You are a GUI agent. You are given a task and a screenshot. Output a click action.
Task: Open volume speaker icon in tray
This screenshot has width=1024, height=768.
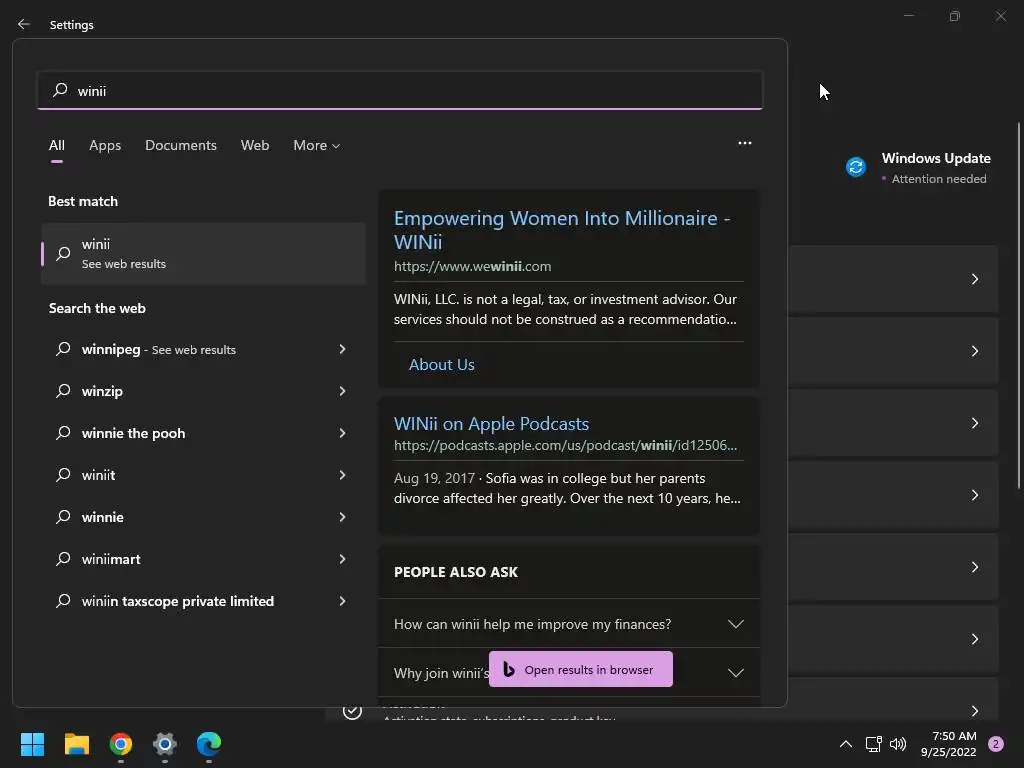click(898, 744)
